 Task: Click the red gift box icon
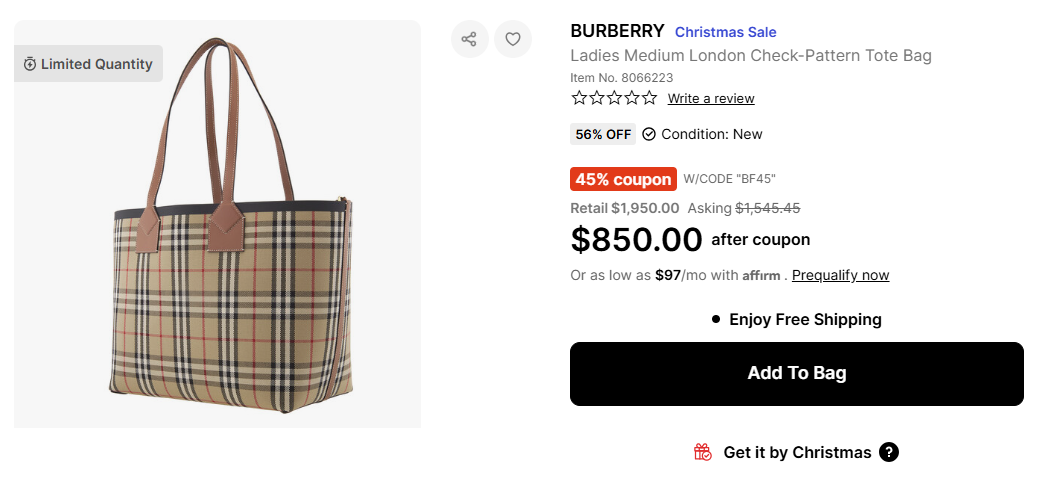(703, 452)
